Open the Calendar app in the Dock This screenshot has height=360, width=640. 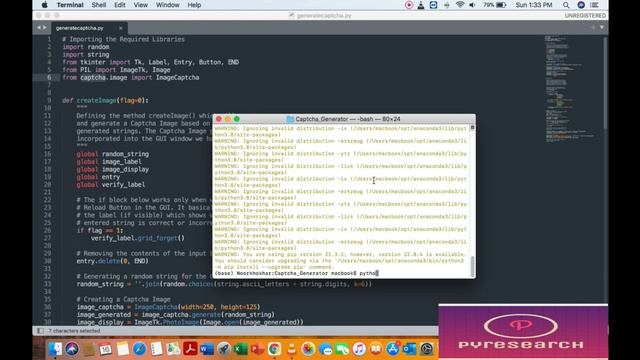tap(106, 349)
